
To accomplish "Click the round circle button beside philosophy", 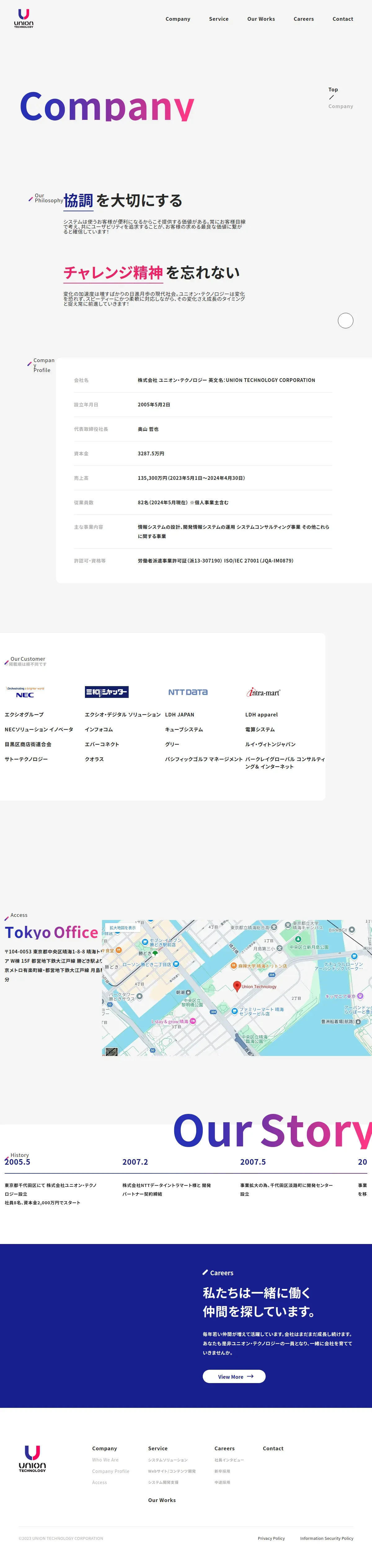I will tap(345, 320).
